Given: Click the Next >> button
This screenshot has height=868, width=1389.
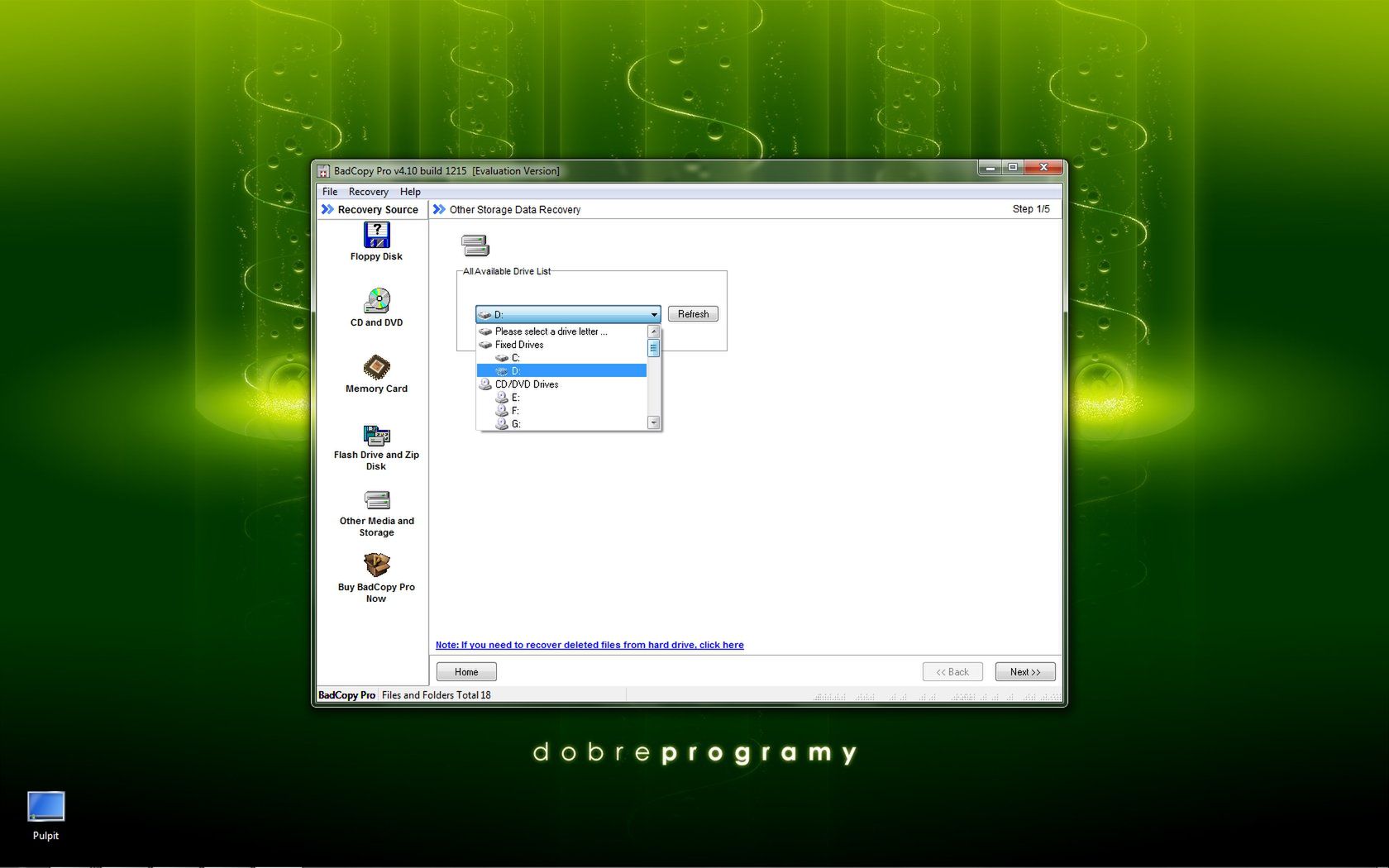Looking at the screenshot, I should [1025, 672].
